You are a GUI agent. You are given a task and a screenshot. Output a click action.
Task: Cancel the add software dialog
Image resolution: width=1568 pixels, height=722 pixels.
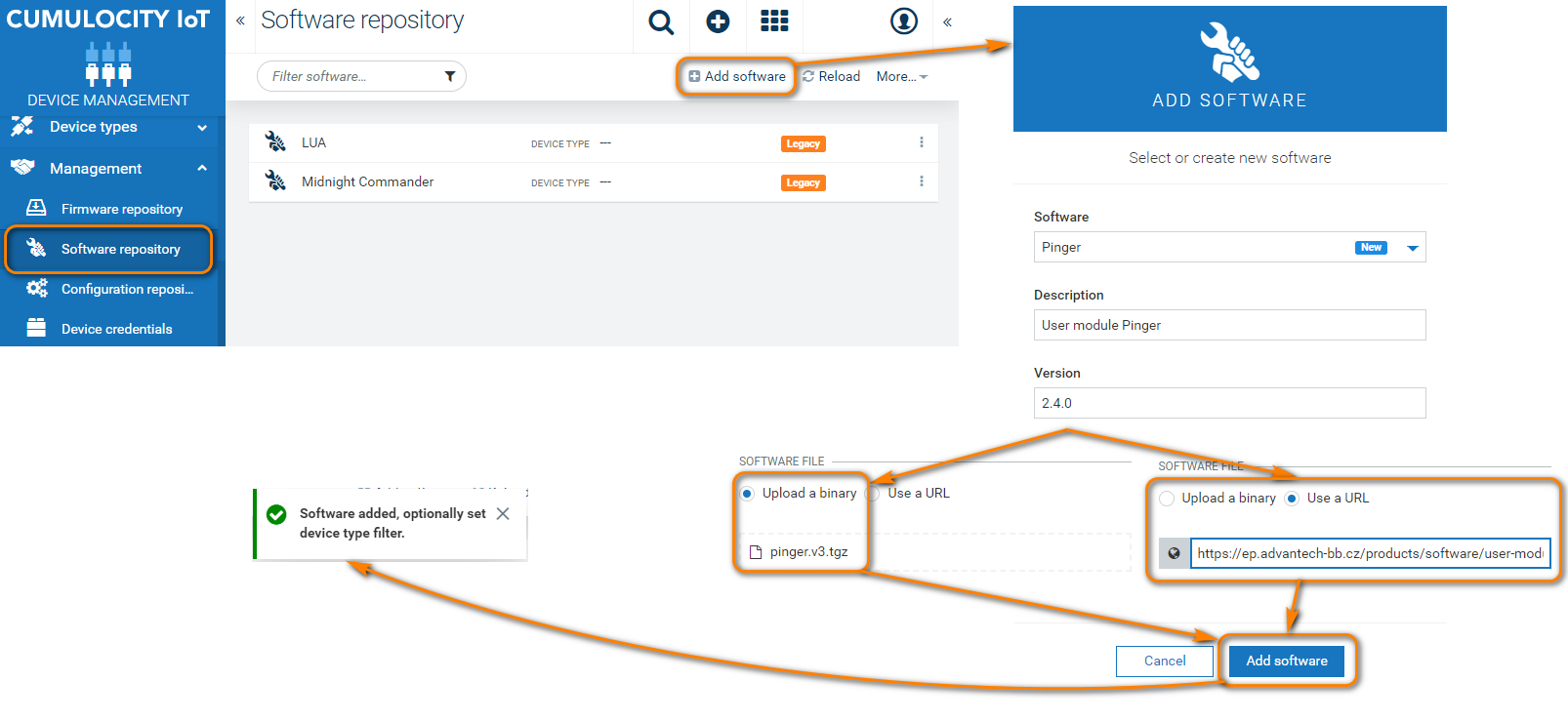point(1165,661)
